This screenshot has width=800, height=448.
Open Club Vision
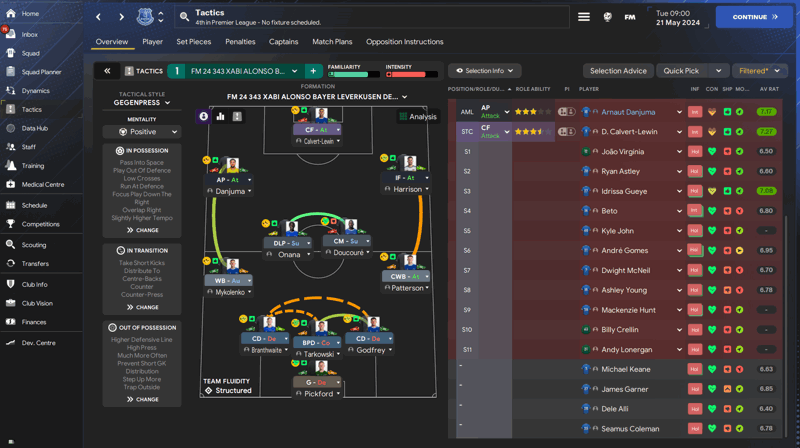pyautogui.click(x=37, y=303)
